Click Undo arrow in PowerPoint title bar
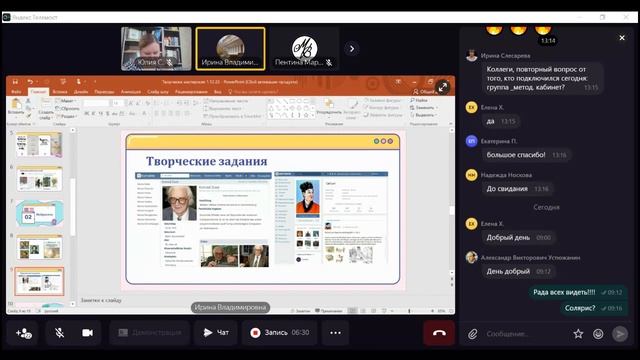 (30, 82)
